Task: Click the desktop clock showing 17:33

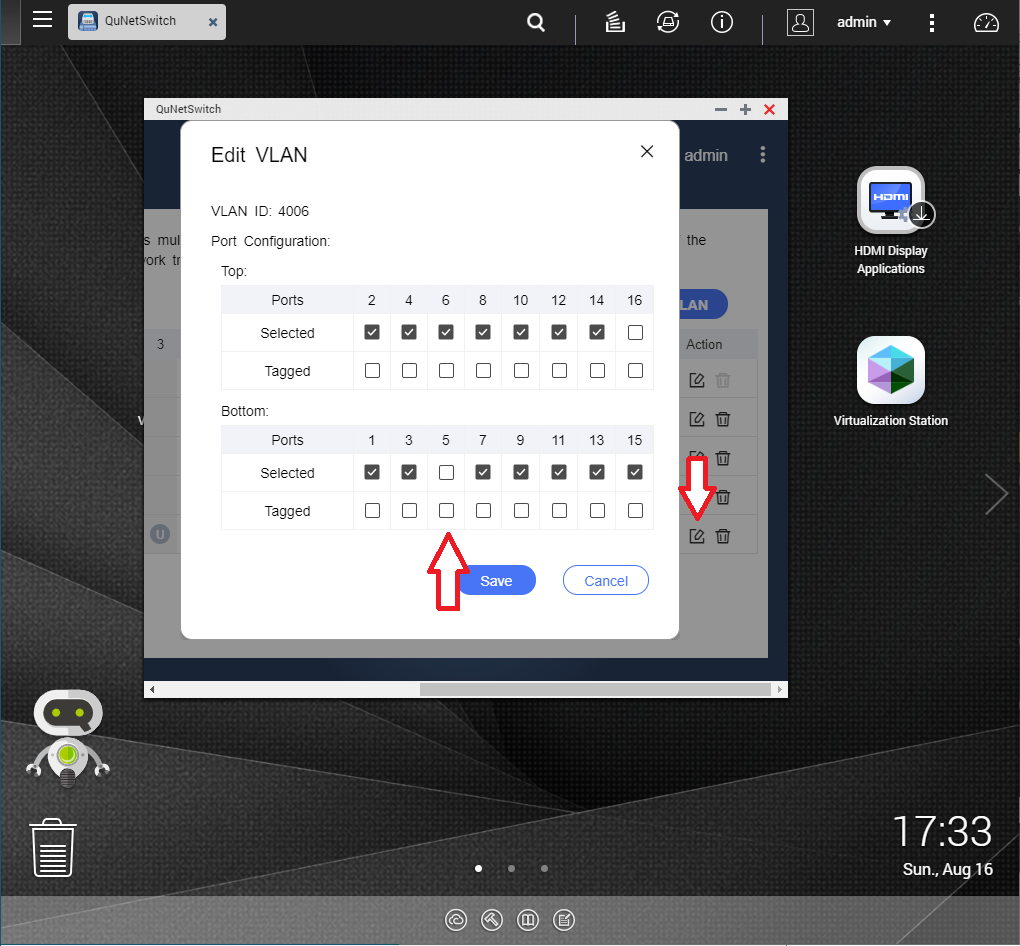Action: pos(942,831)
